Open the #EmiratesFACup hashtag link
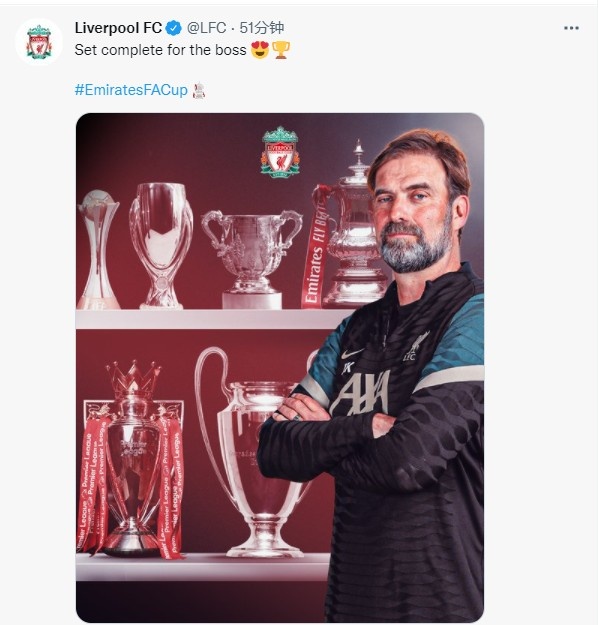598x625 pixels. [x=131, y=90]
